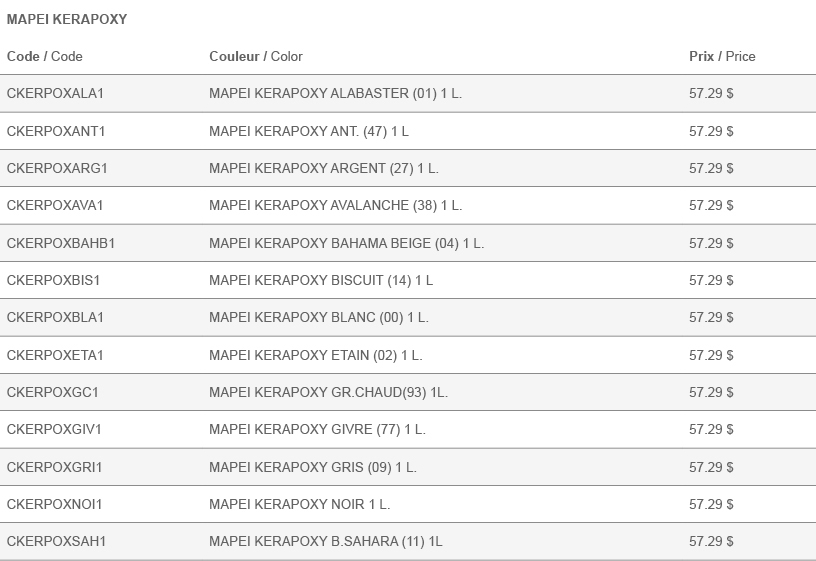Select MAPEI KERAPOXY BISCUIT (14) row
The width and height of the screenshot is (816, 561).
tap(408, 280)
